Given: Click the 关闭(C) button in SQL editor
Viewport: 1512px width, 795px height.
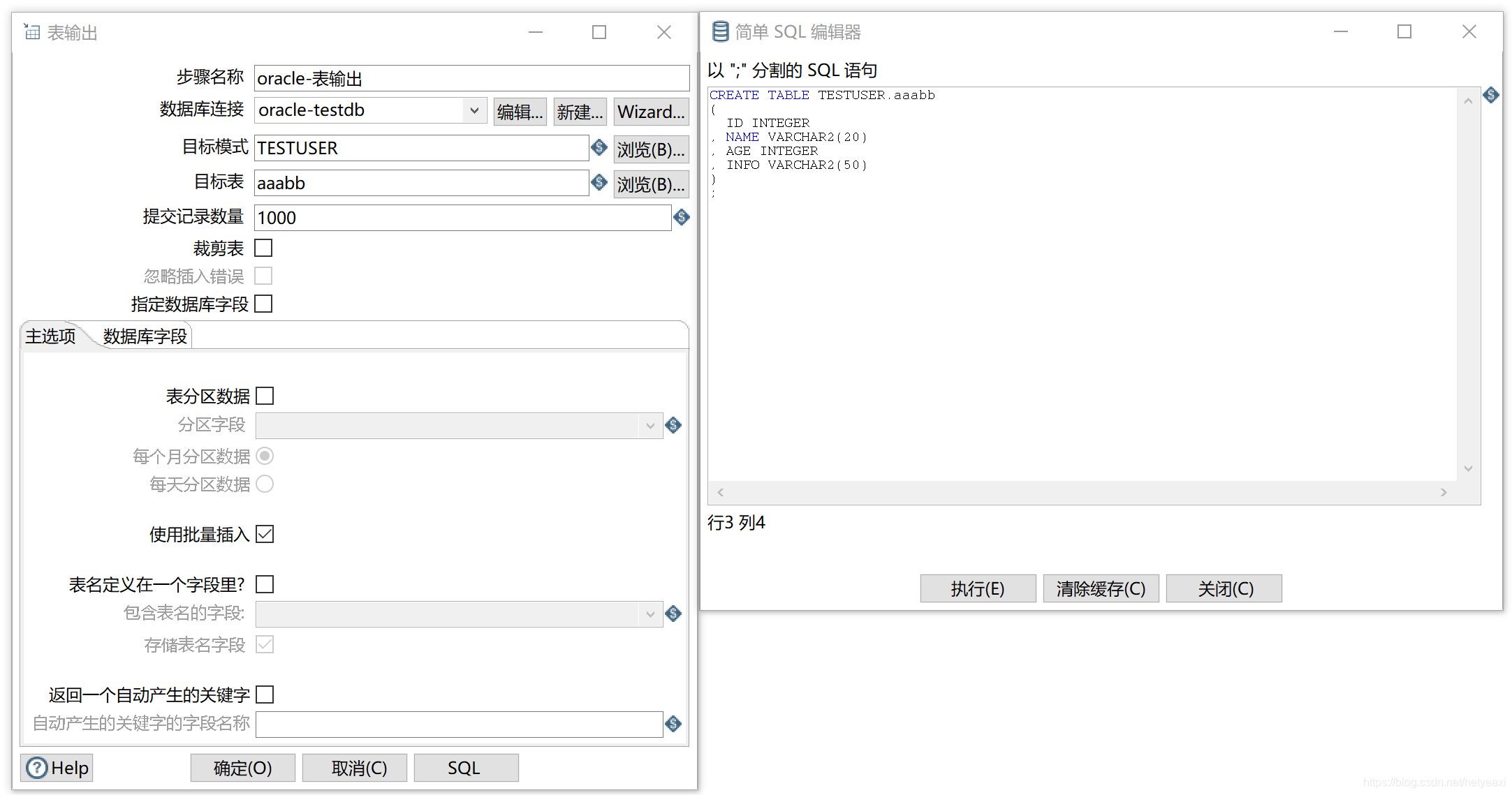Looking at the screenshot, I should click(1224, 588).
